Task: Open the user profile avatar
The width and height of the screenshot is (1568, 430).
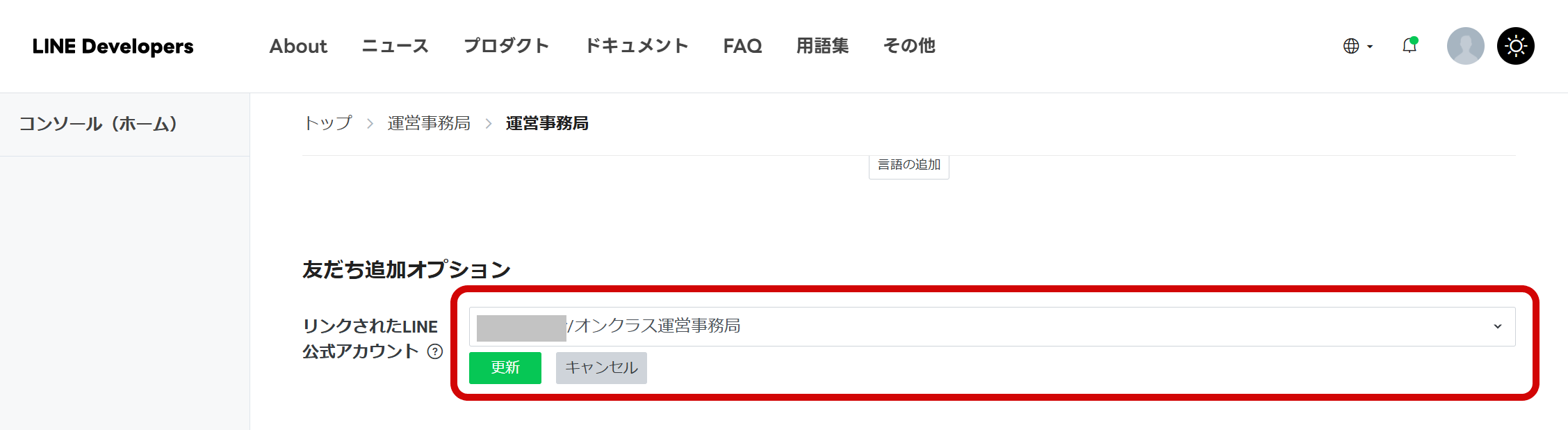Action: (x=1465, y=47)
